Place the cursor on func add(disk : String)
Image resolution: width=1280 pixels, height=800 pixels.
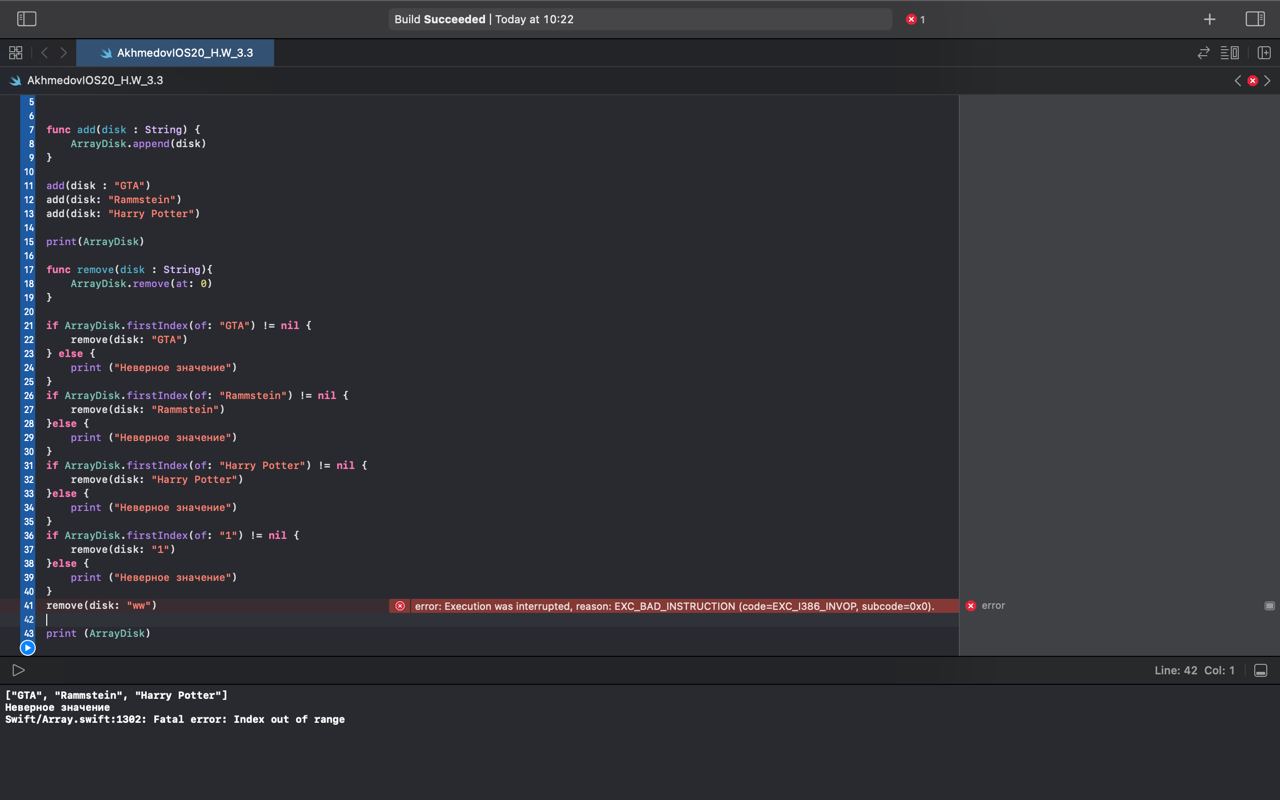click(x=123, y=130)
